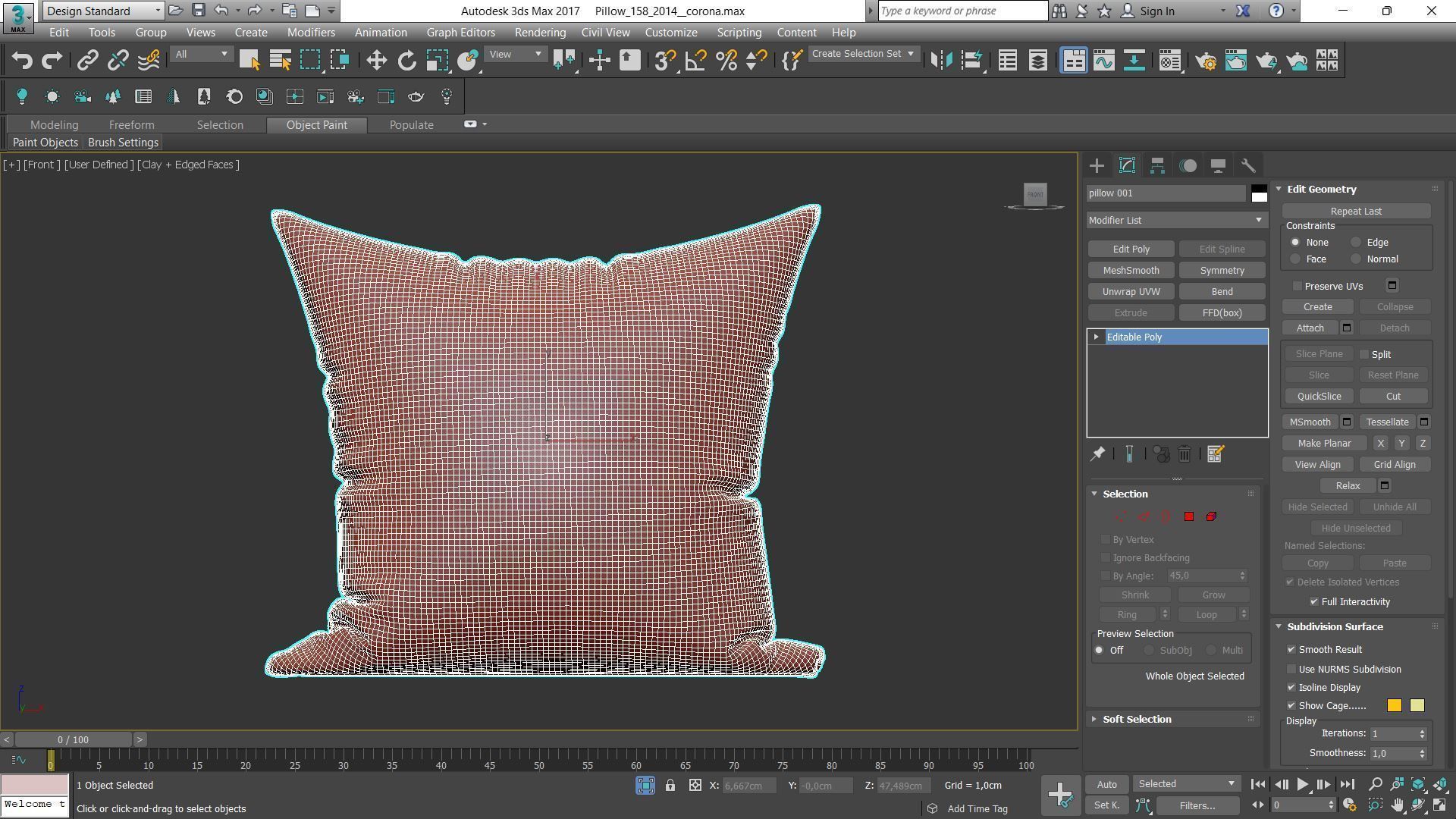The height and width of the screenshot is (819, 1456).
Task: Click the pale yellow Show Cage swatch
Action: pos(1417,706)
